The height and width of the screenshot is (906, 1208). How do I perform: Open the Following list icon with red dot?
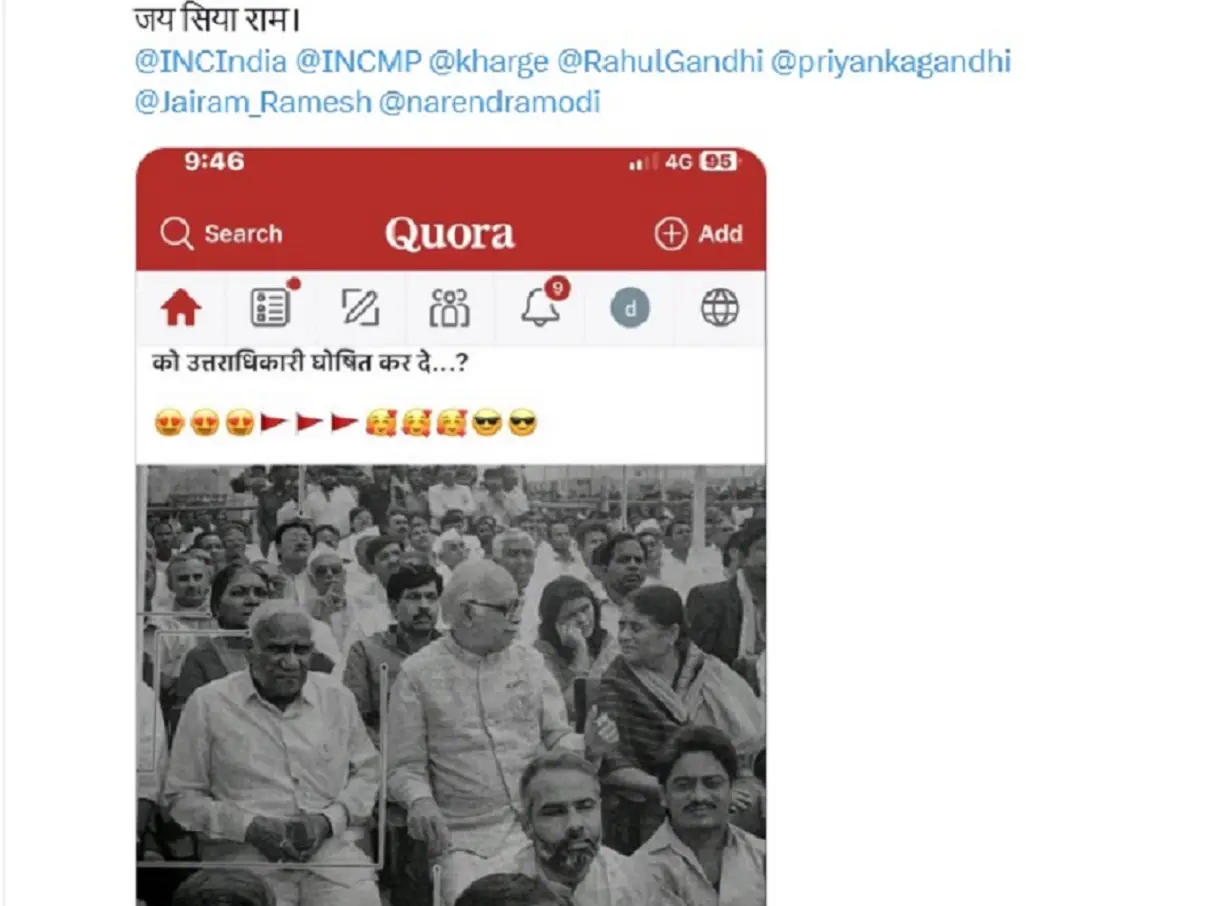tap(272, 306)
